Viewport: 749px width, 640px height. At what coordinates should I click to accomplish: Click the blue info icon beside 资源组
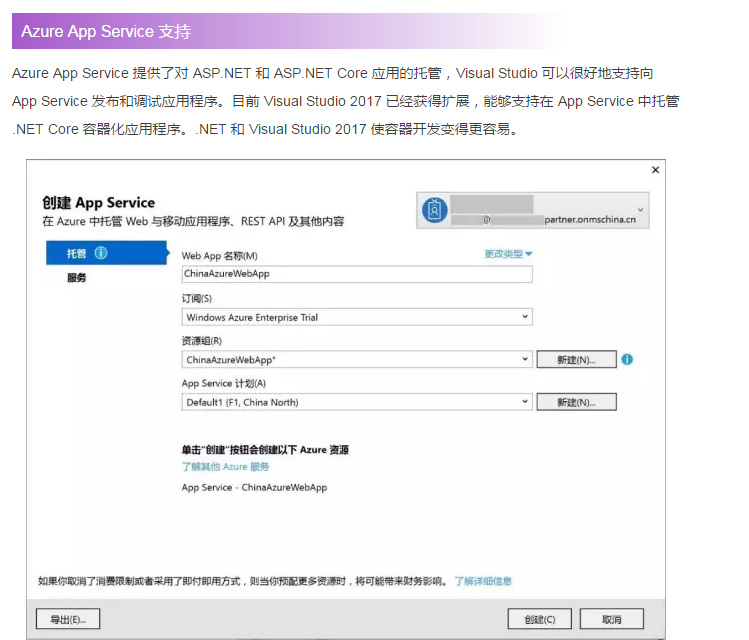click(x=627, y=360)
